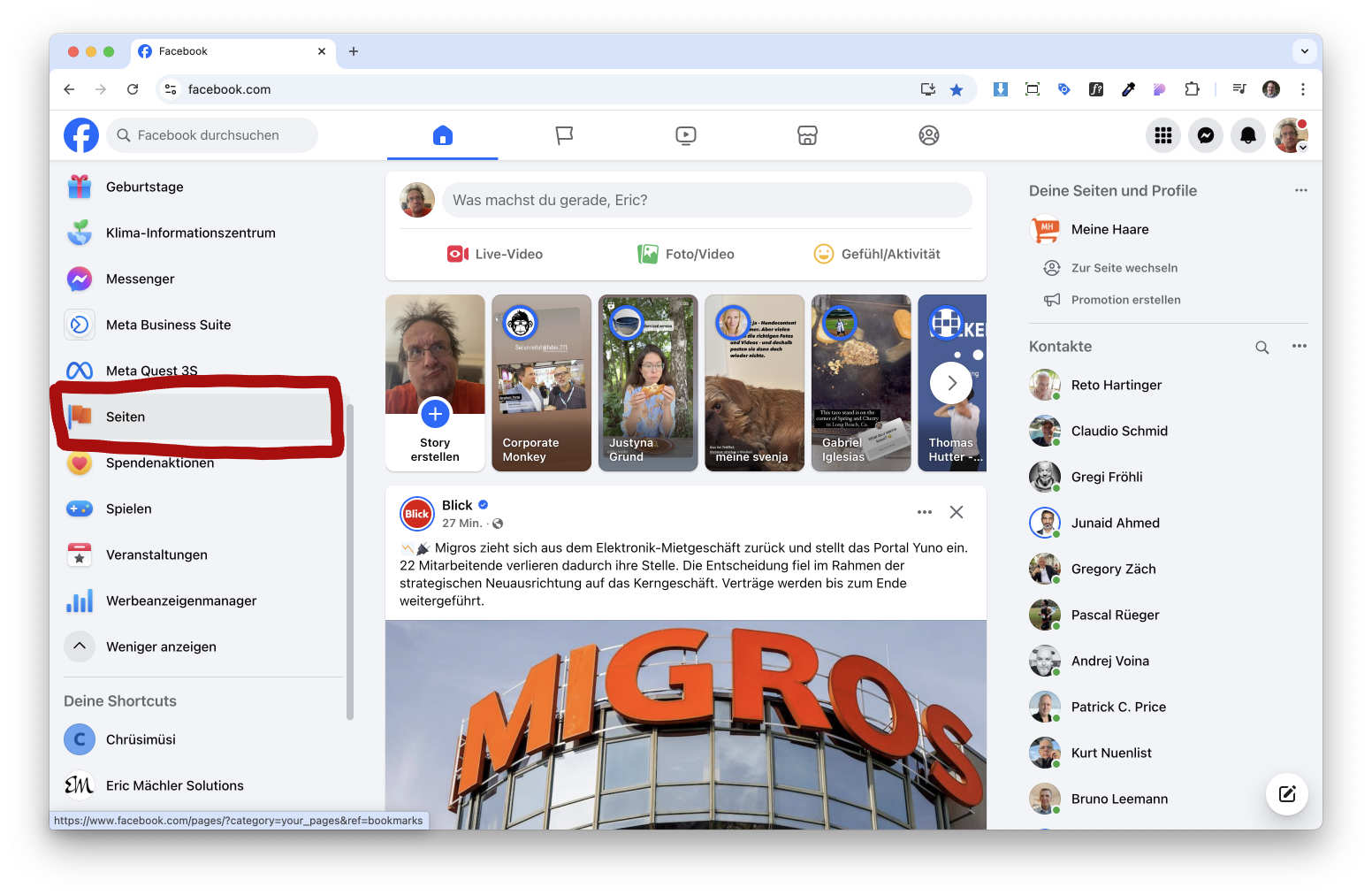Bookmark the page with the star icon
Screen dimensions: 1372x895
click(x=956, y=89)
